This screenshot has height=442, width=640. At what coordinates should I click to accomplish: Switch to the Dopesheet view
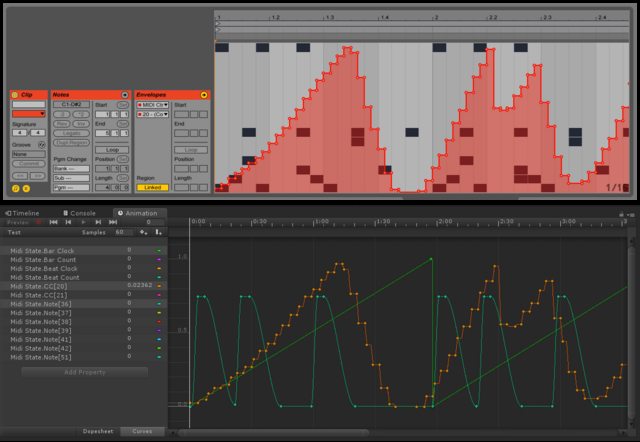[98, 431]
